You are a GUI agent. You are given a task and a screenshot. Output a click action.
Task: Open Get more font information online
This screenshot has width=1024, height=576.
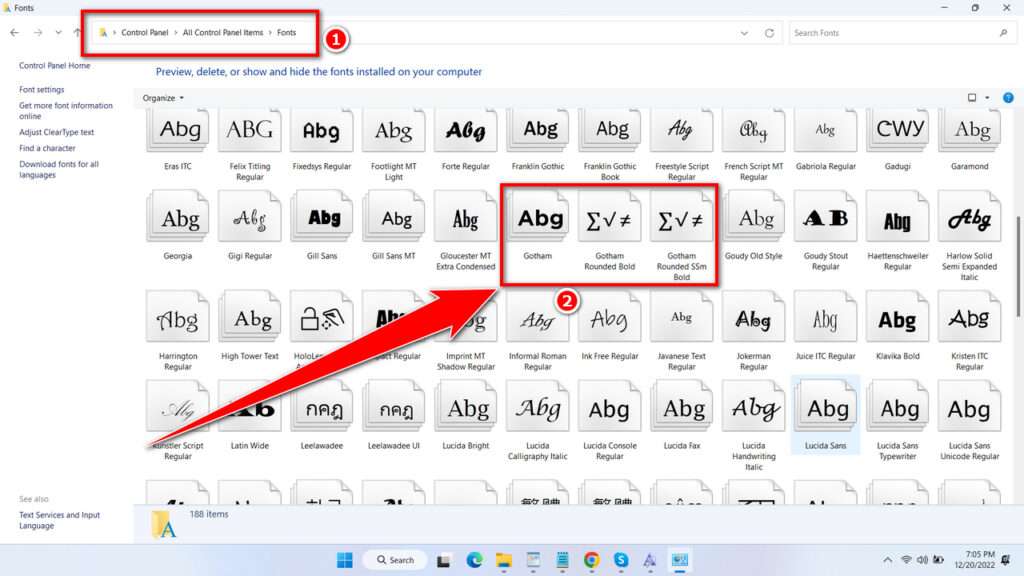pos(66,110)
